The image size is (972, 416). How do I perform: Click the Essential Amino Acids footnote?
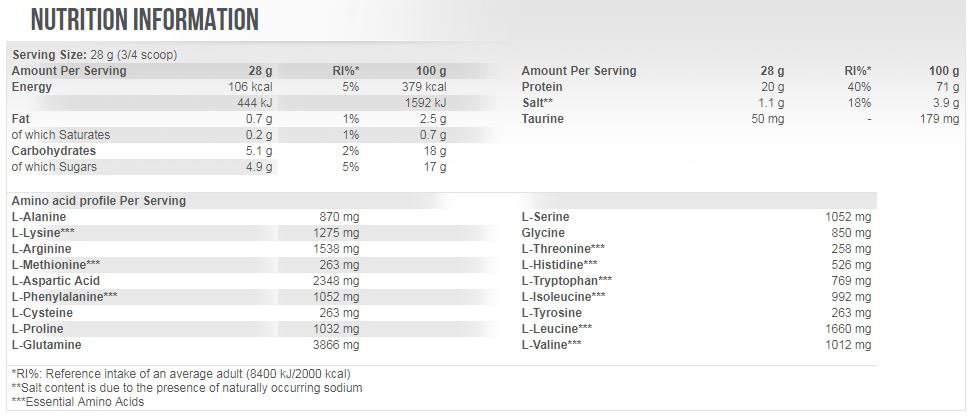(x=78, y=402)
